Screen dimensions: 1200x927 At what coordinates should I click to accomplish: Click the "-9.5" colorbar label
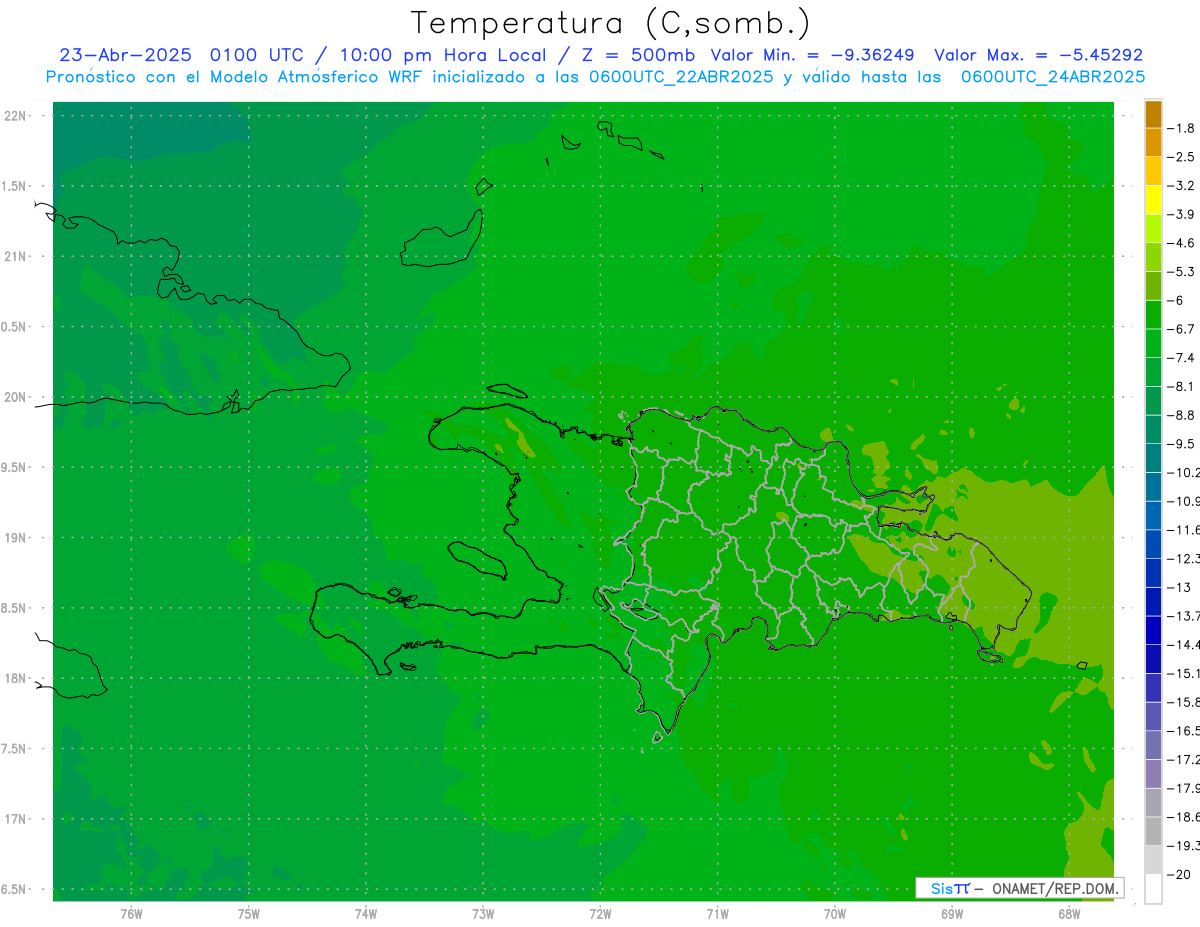point(1183,444)
